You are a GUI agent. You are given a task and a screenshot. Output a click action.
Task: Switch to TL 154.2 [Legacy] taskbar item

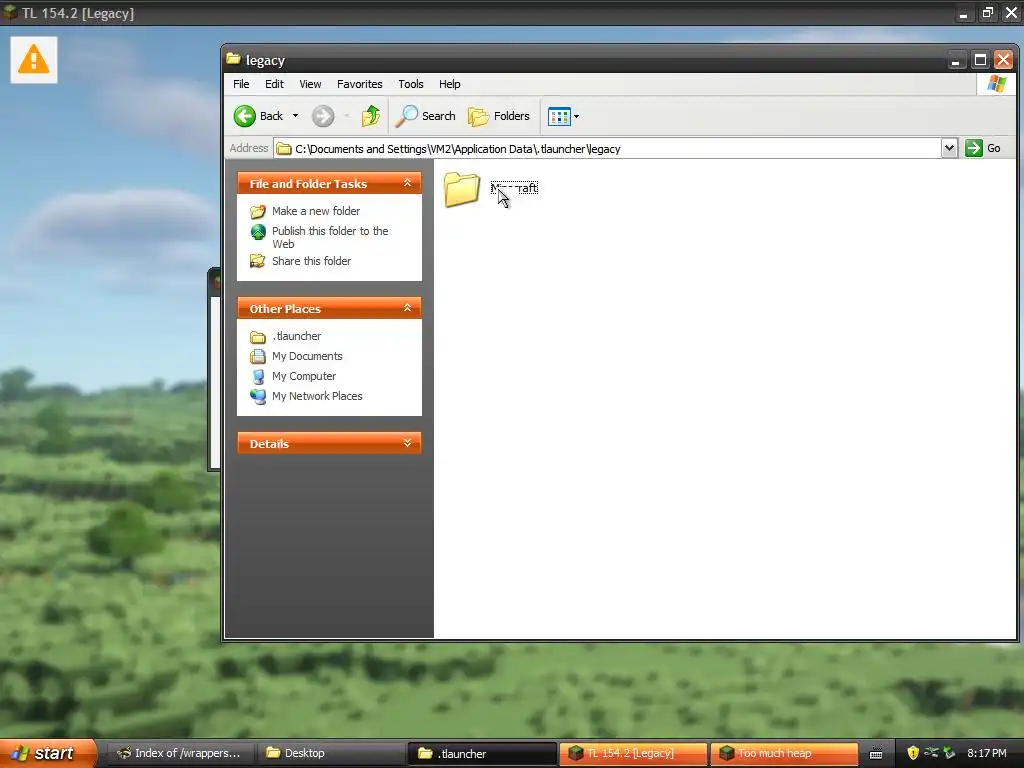point(633,753)
